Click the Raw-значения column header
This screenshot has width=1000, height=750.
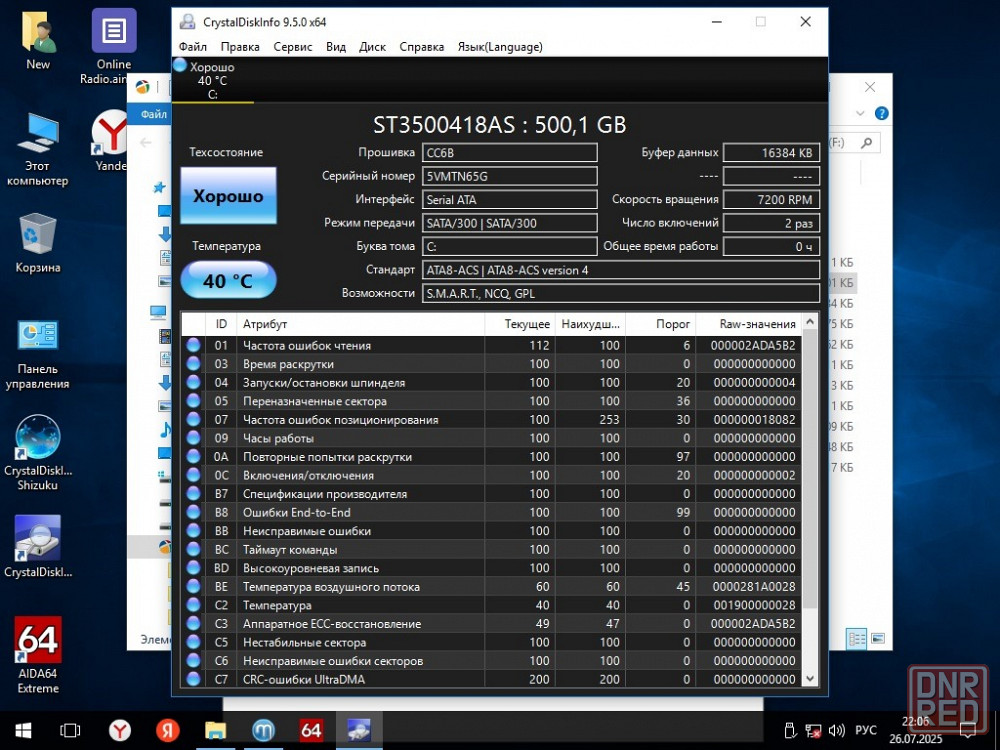[749, 324]
